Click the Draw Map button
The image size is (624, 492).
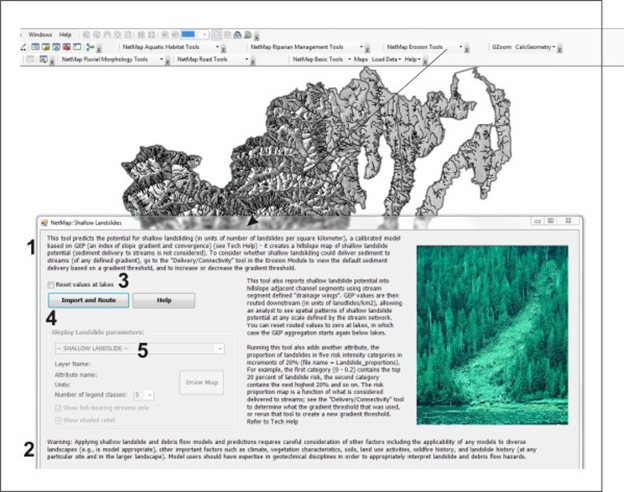click(202, 382)
